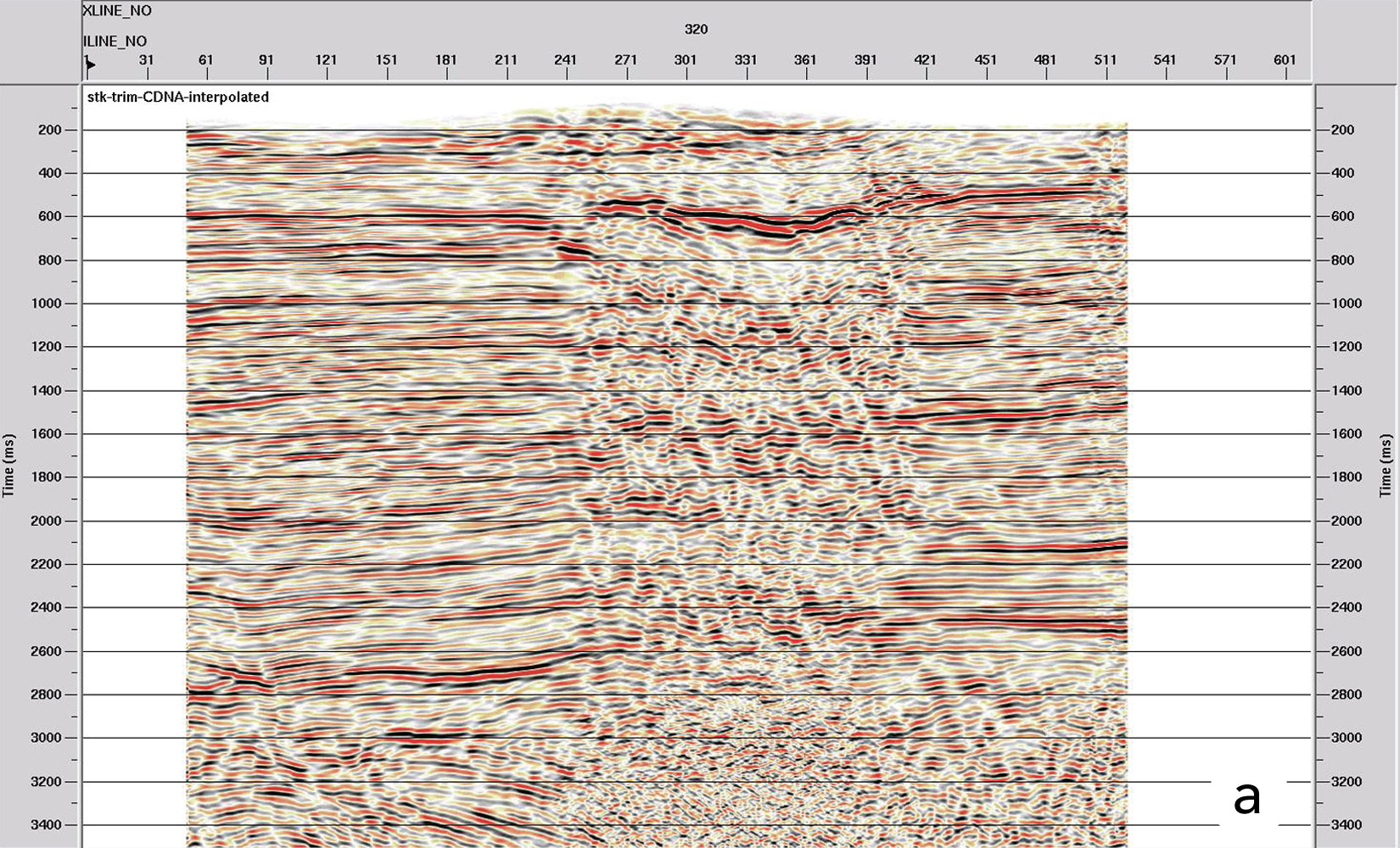Click the 3200 label on left time axis
The width and height of the screenshot is (1400, 848).
point(47,782)
